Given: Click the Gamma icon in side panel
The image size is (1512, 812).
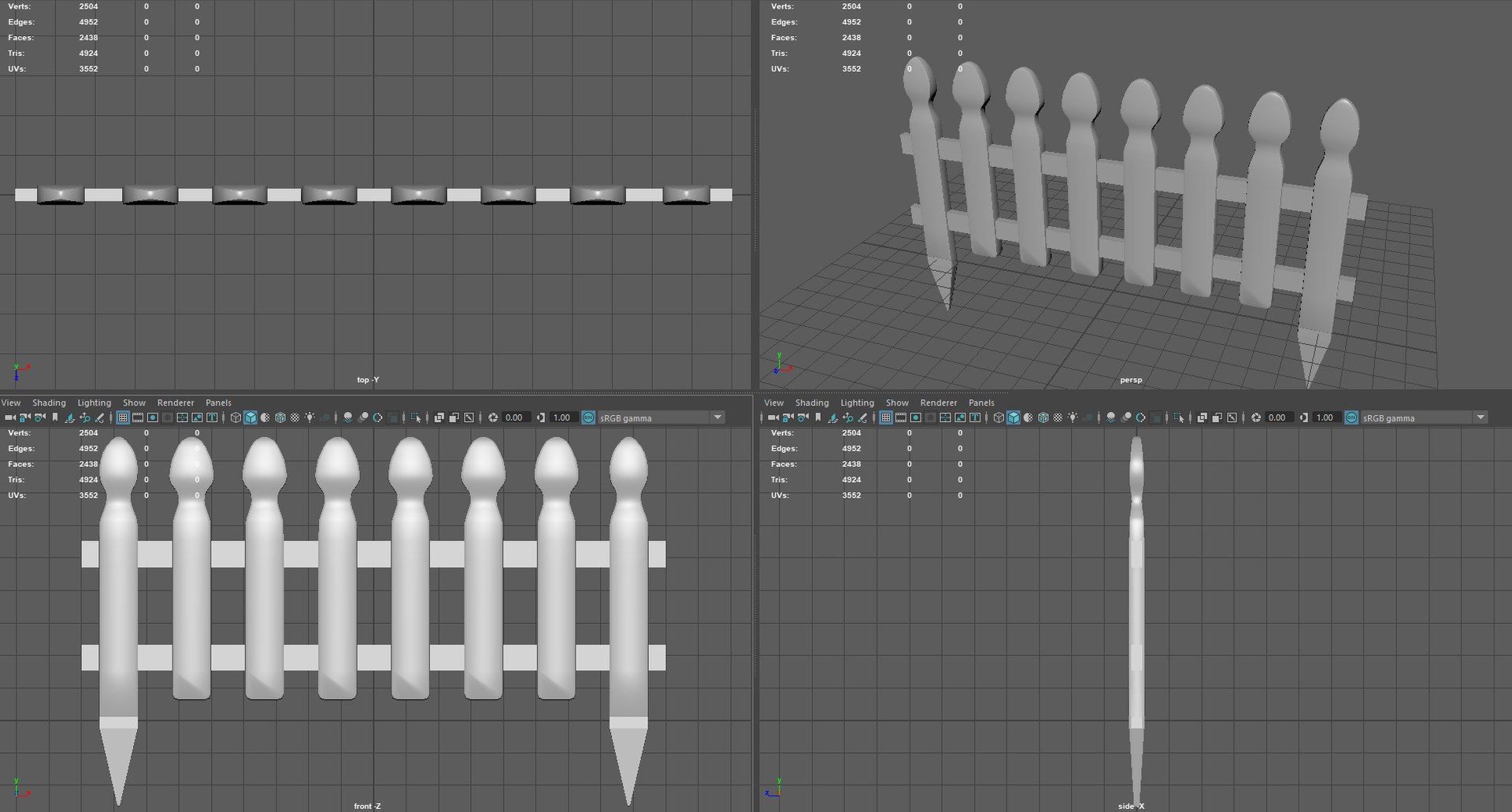Looking at the screenshot, I should click(x=1304, y=417).
